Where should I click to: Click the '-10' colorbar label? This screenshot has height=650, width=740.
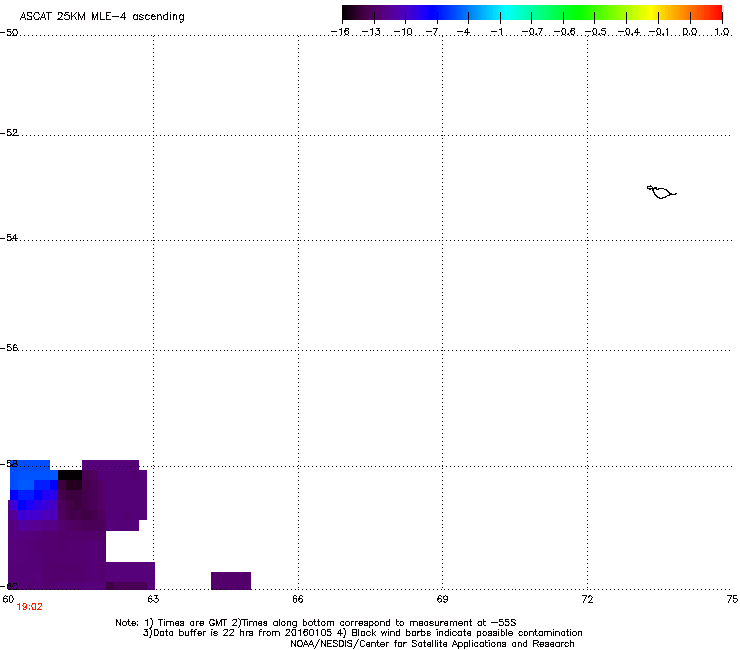[x=403, y=32]
